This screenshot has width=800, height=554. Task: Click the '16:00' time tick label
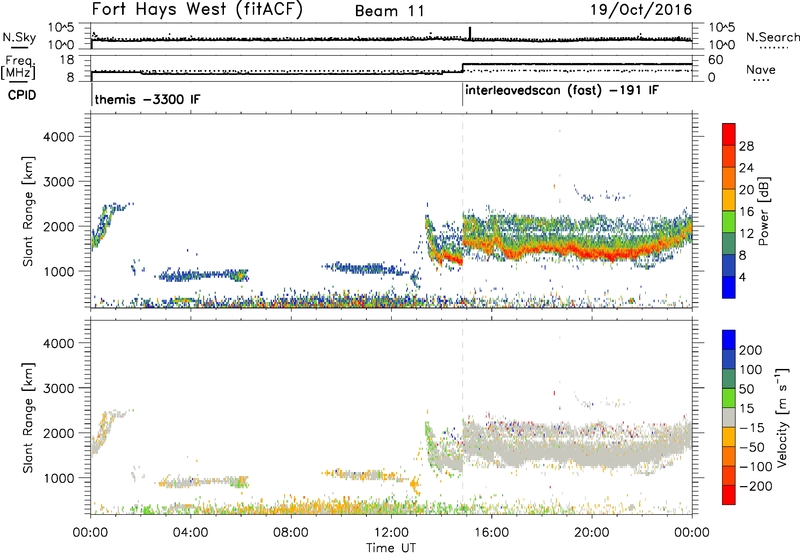coord(491,533)
